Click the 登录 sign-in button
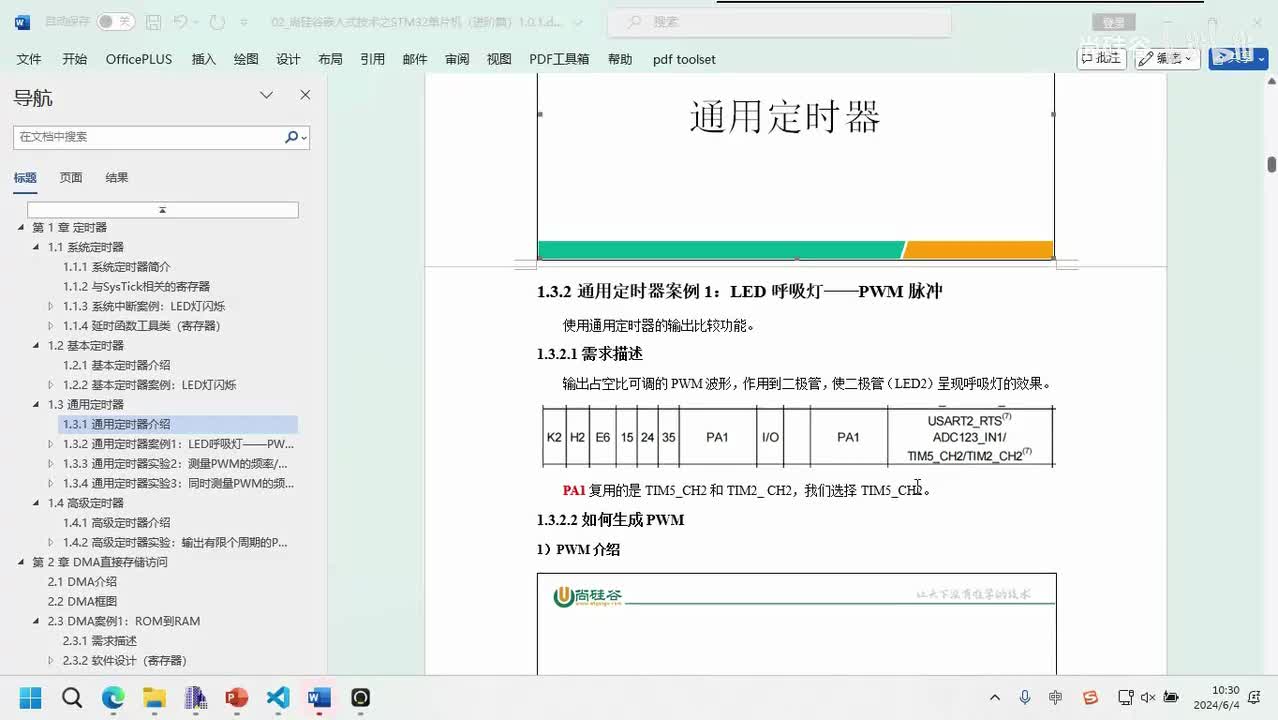This screenshot has height=720, width=1278. [x=1113, y=22]
